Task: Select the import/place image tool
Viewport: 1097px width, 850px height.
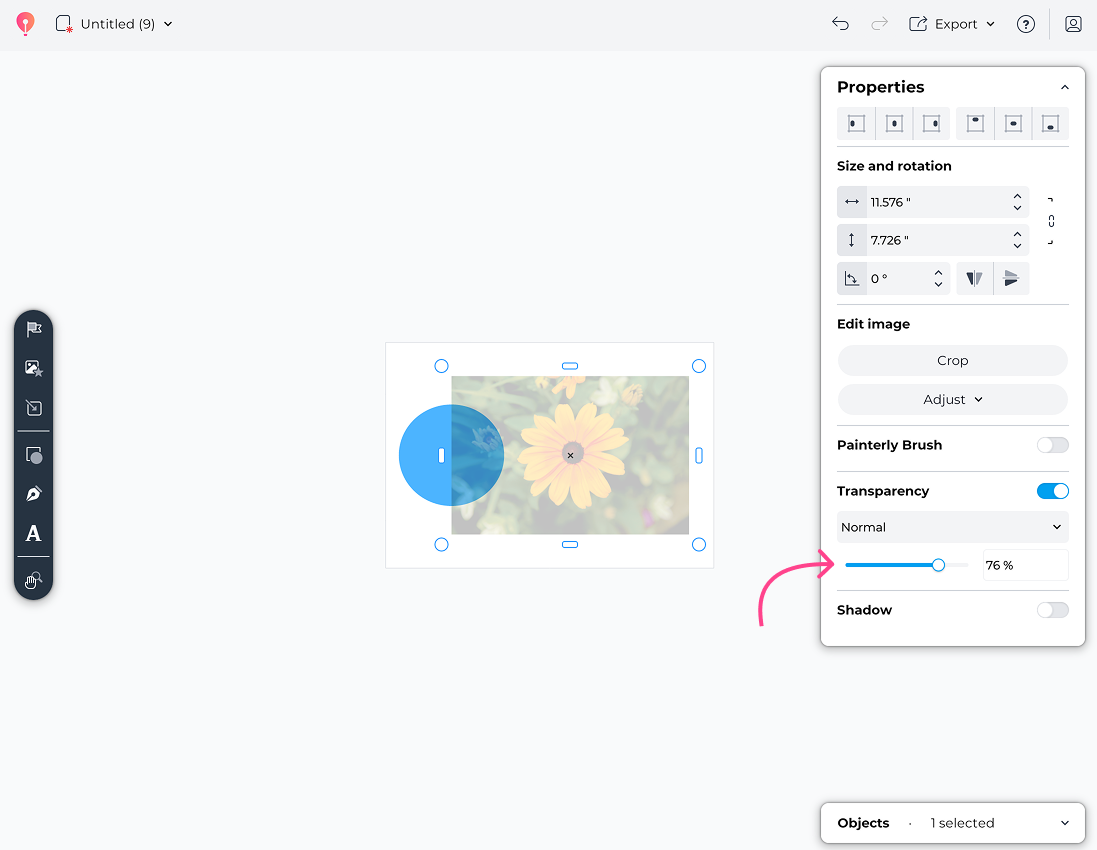Action: click(34, 407)
